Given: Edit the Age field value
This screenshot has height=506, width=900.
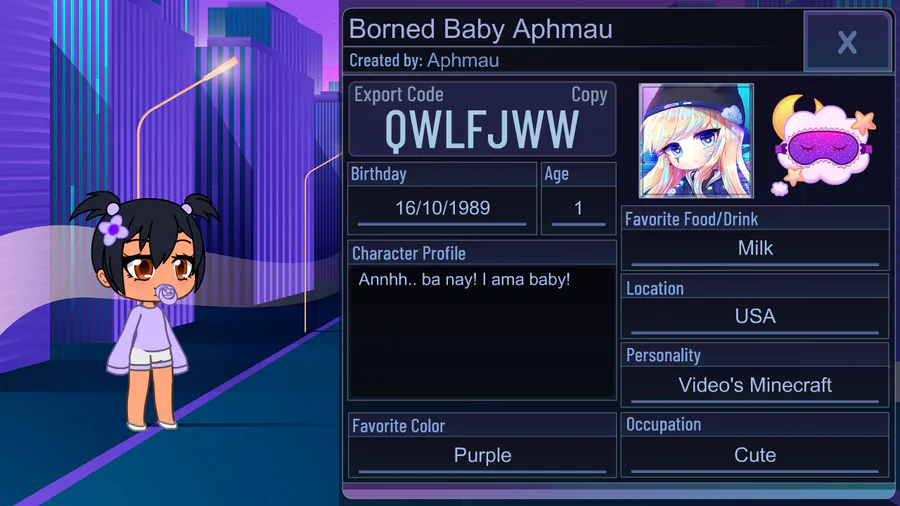Looking at the screenshot, I should [579, 208].
